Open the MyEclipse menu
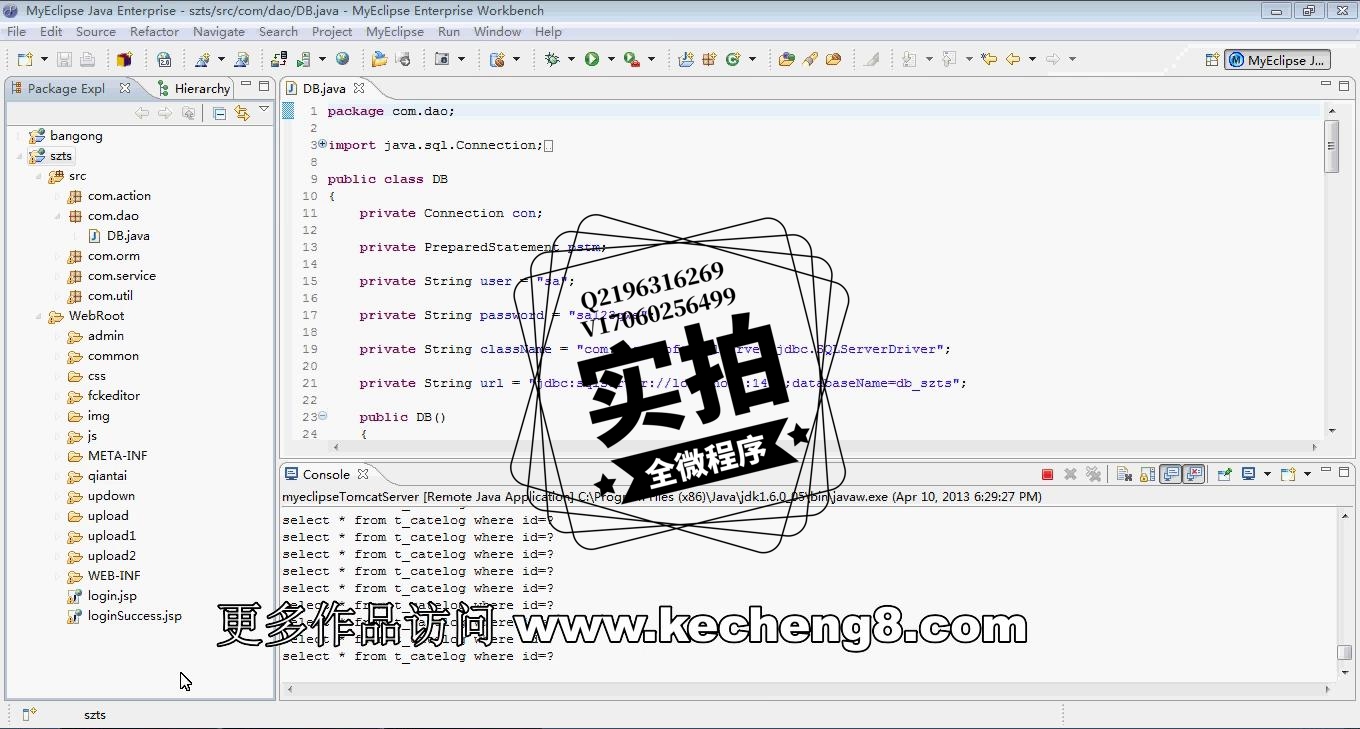The width and height of the screenshot is (1360, 729). click(395, 32)
